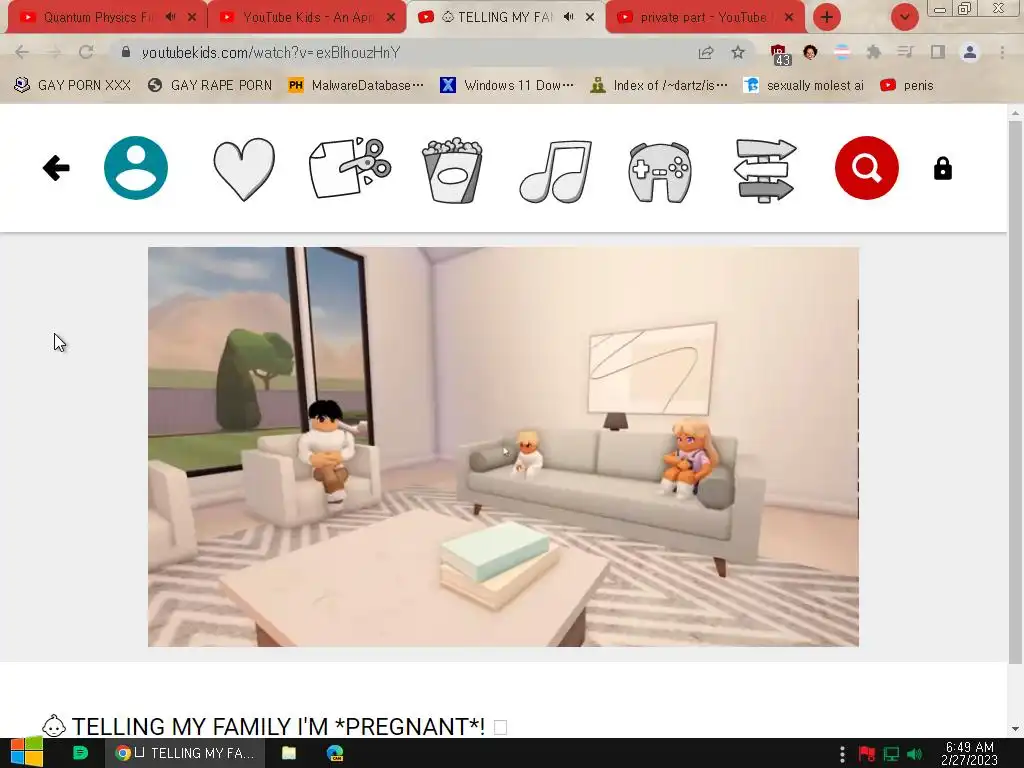Share this page from the address bar
Image resolution: width=1024 pixels, height=768 pixels.
706,52
